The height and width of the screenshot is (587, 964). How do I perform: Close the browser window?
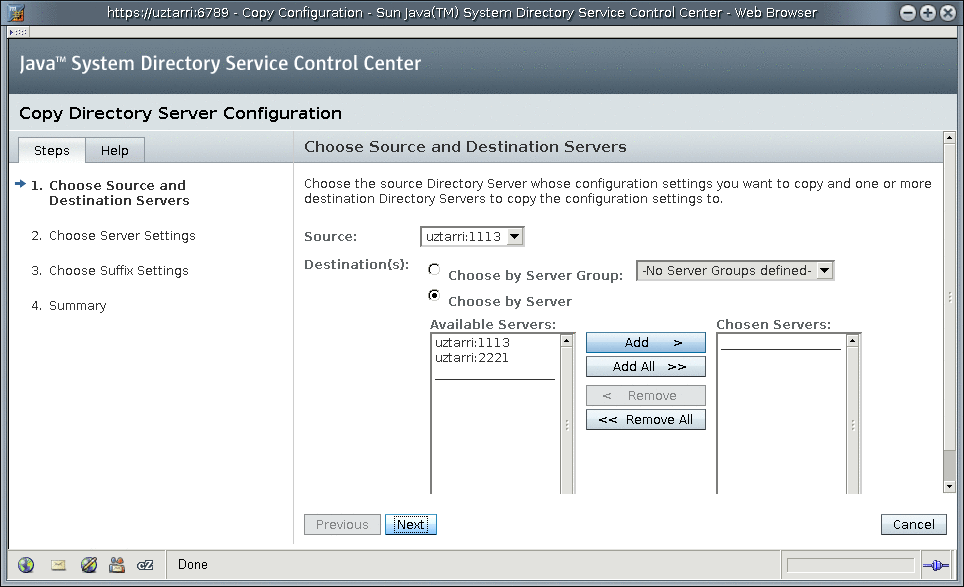click(948, 12)
